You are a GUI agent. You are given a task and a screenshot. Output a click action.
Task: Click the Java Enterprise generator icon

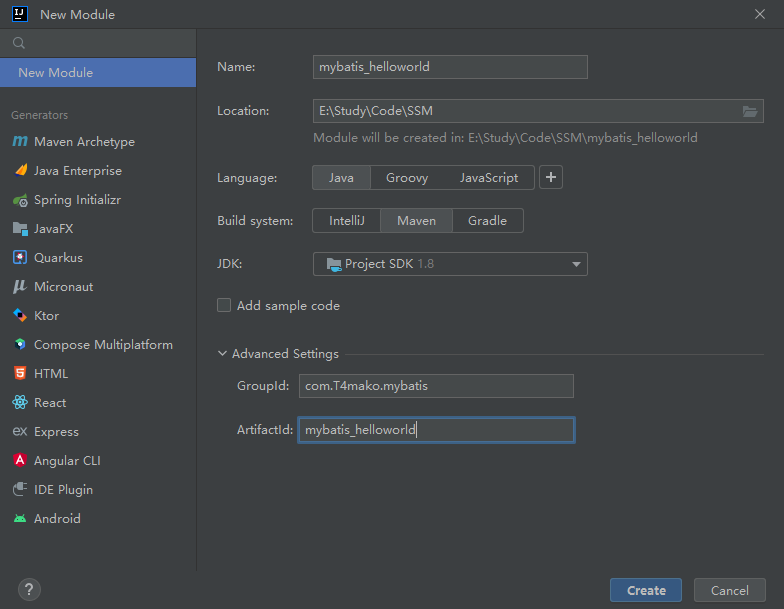[x=20, y=170]
